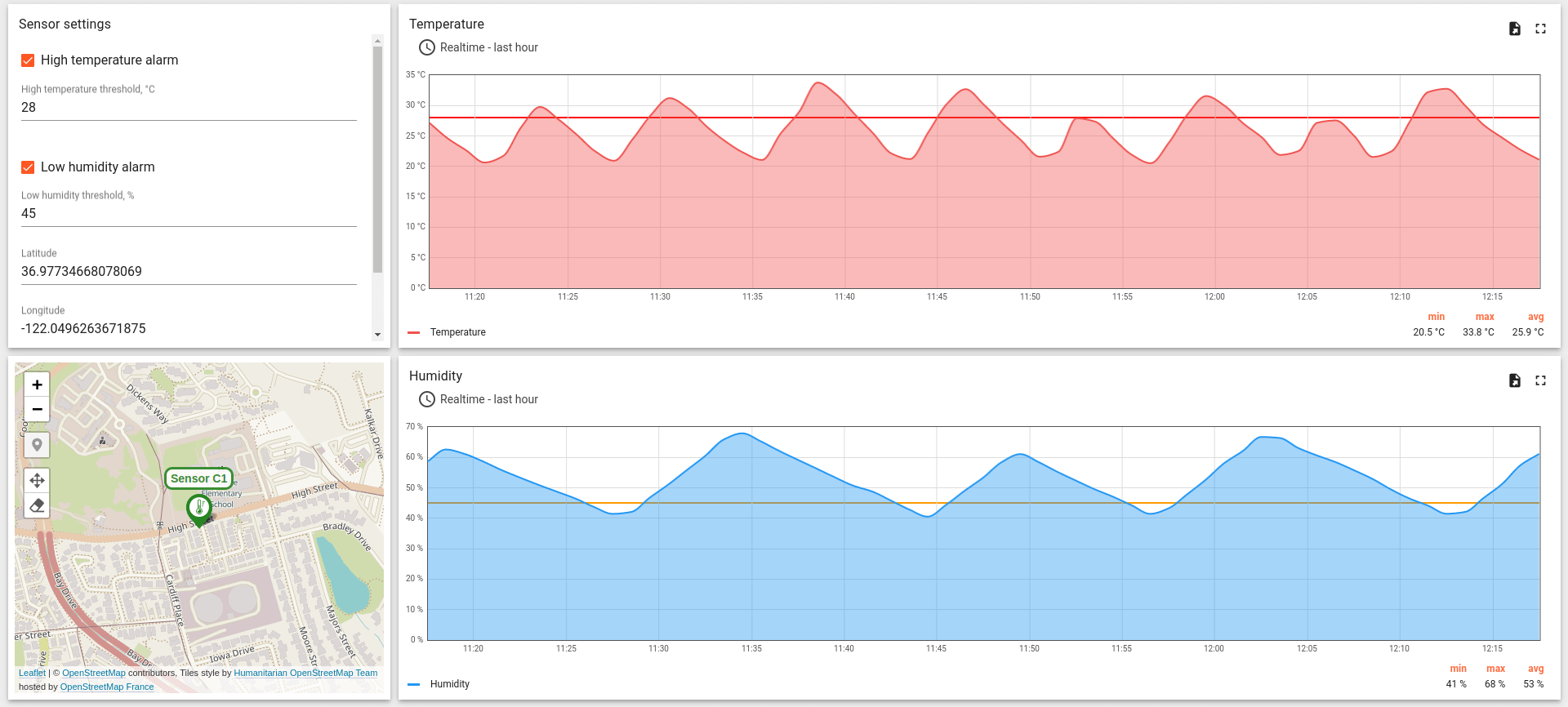Open Humidity 'Realtime - last hour' time selector
The image size is (1568, 707).
point(479,399)
